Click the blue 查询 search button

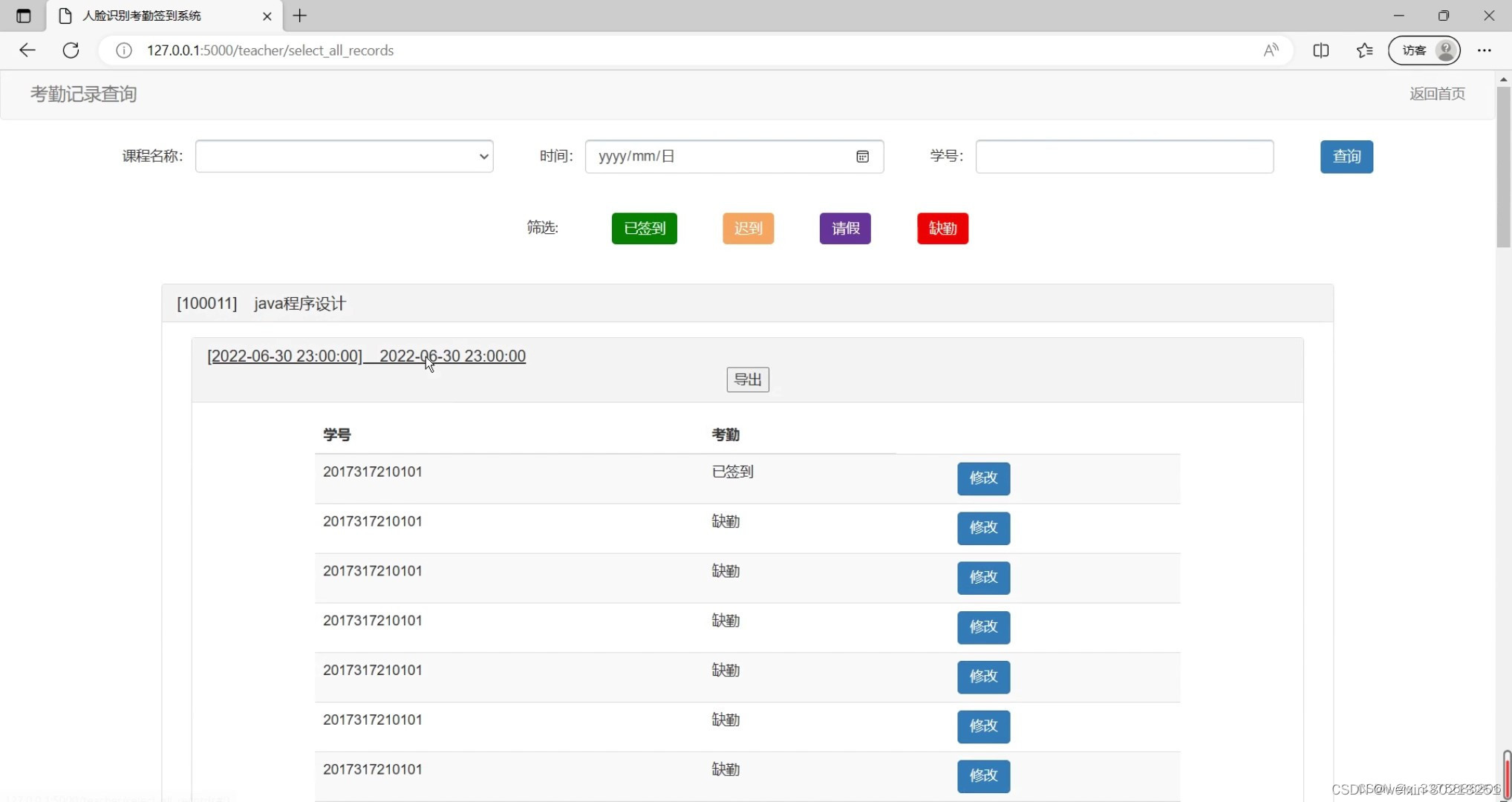[1346, 157]
